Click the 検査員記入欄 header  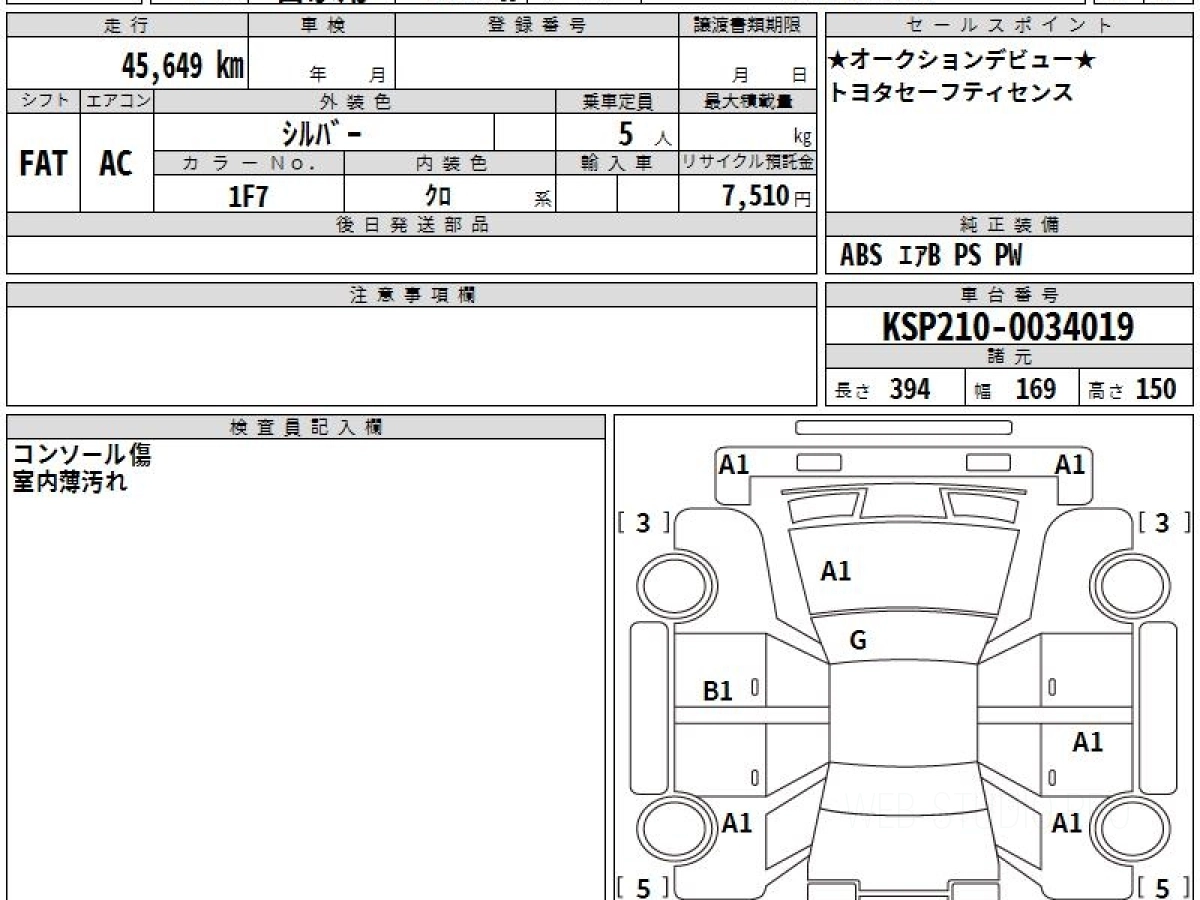pos(306,427)
